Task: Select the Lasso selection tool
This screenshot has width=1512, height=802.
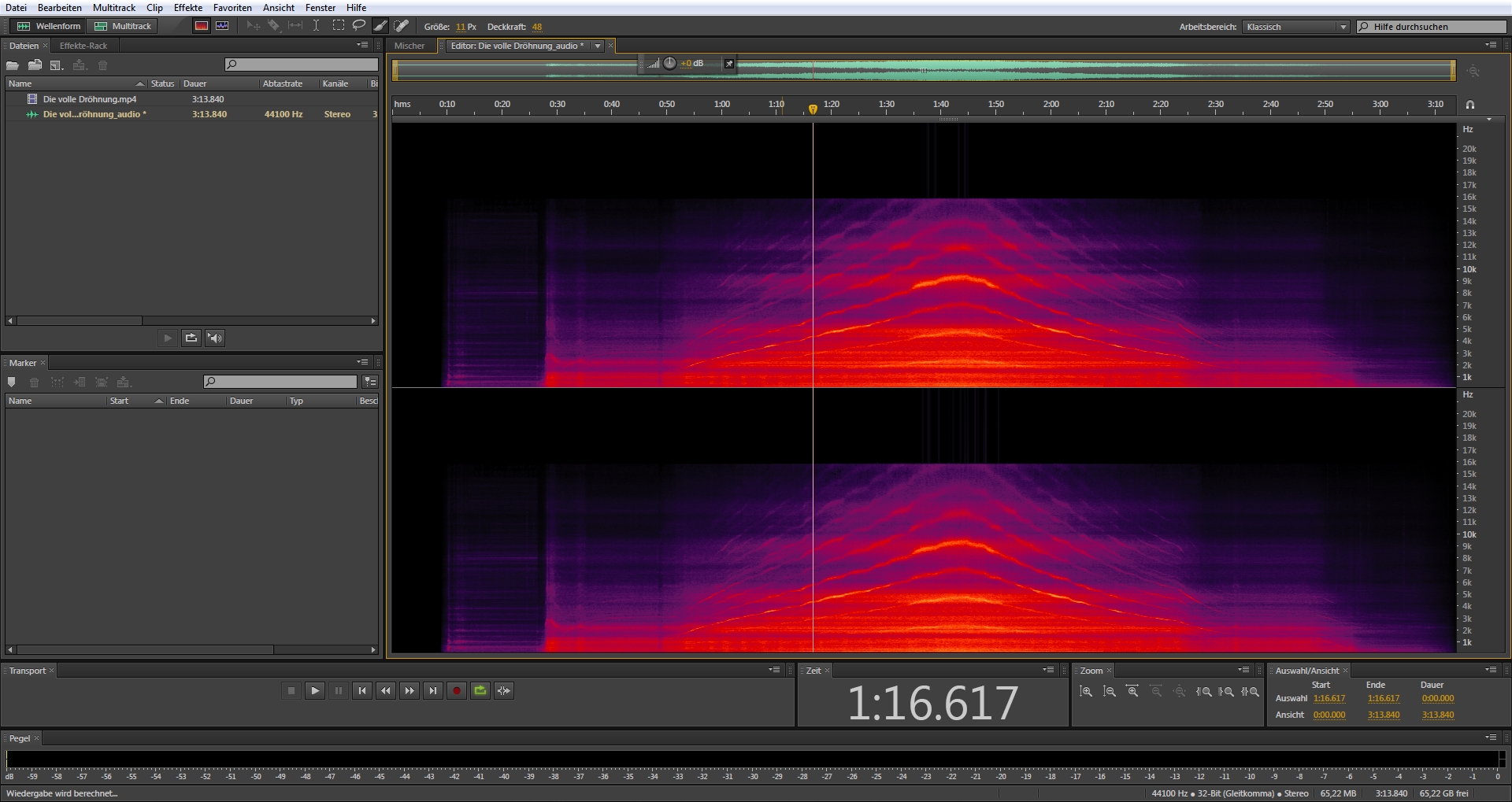Action: click(359, 26)
